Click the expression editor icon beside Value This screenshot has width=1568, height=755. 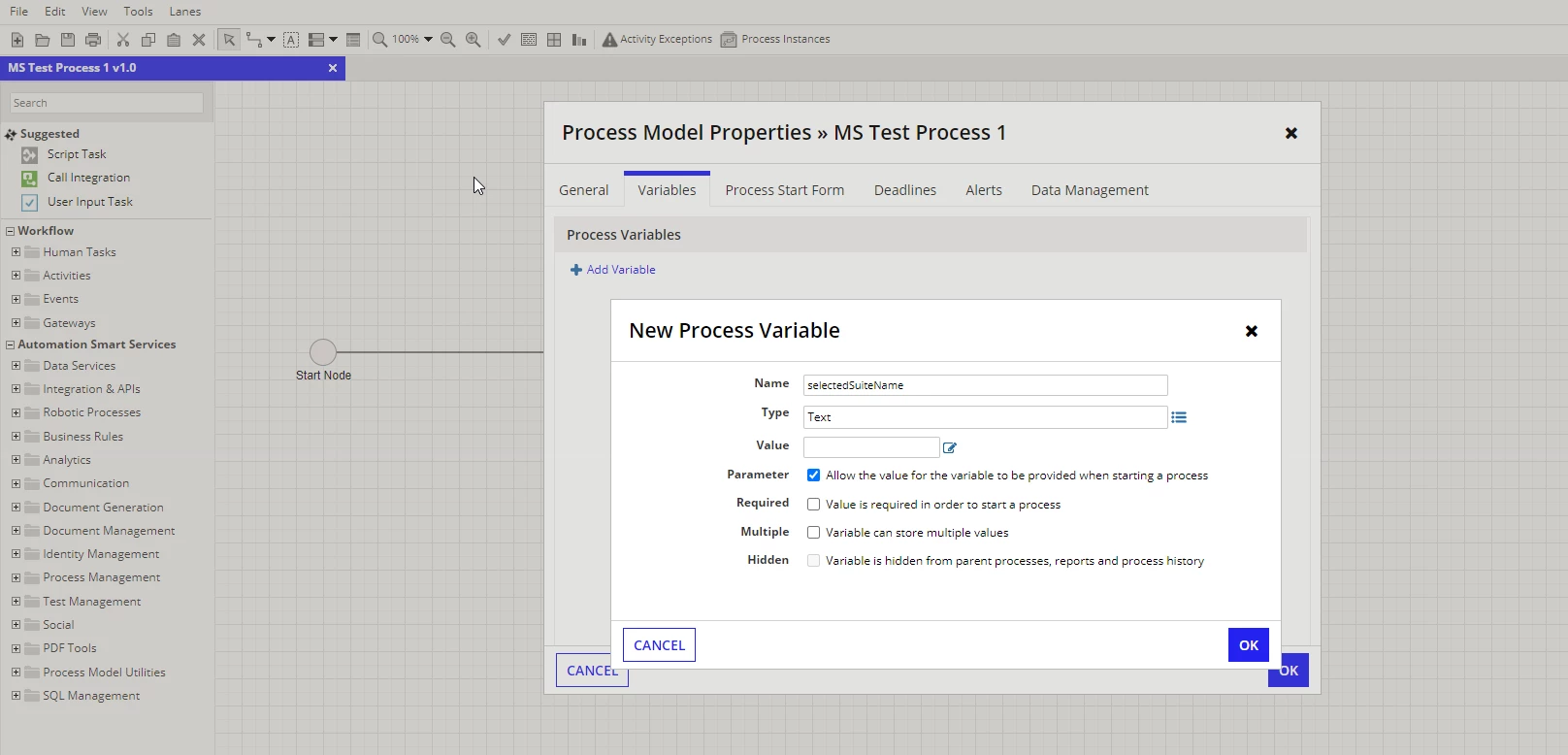950,447
